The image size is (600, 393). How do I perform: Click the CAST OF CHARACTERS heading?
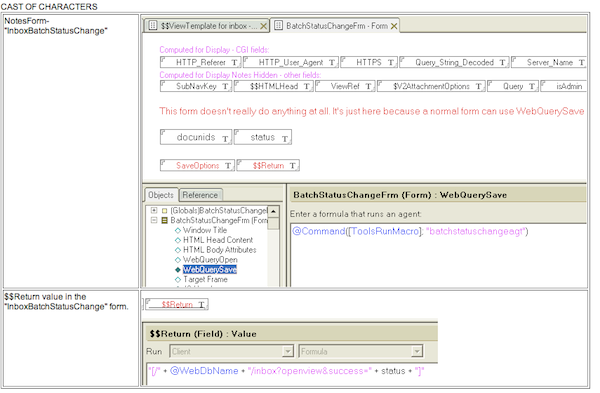[x=49, y=7]
